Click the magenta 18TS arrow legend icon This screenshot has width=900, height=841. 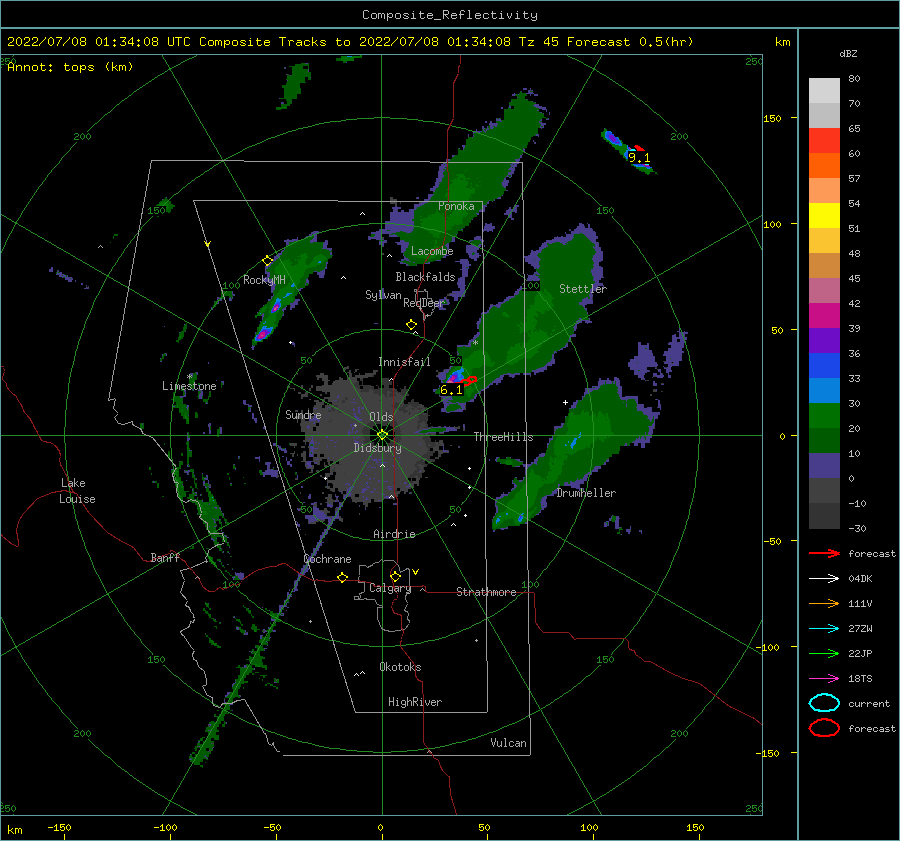point(824,679)
